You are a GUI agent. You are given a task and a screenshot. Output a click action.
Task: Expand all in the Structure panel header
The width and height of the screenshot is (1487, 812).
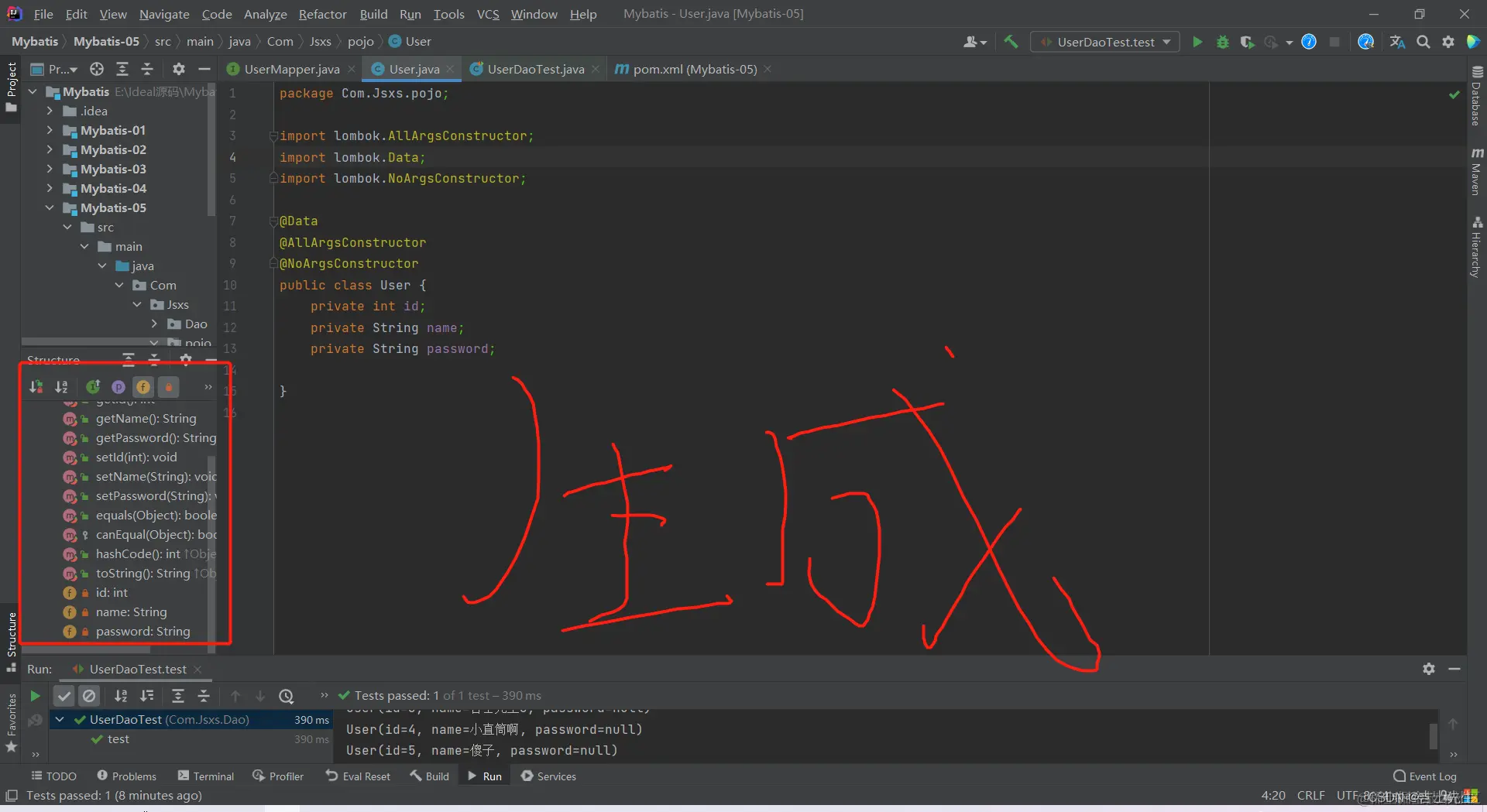pyautogui.click(x=129, y=359)
